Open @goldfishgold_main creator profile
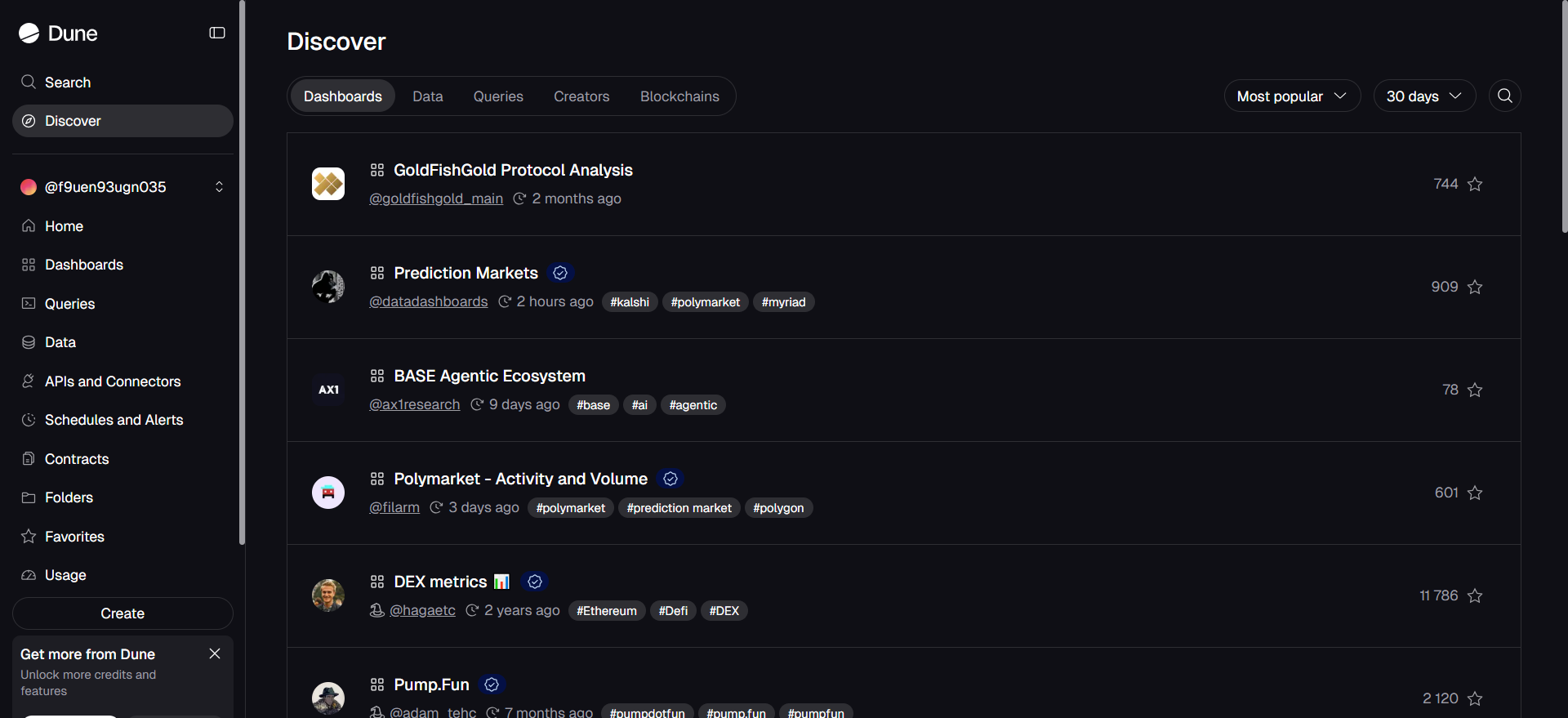 point(436,198)
